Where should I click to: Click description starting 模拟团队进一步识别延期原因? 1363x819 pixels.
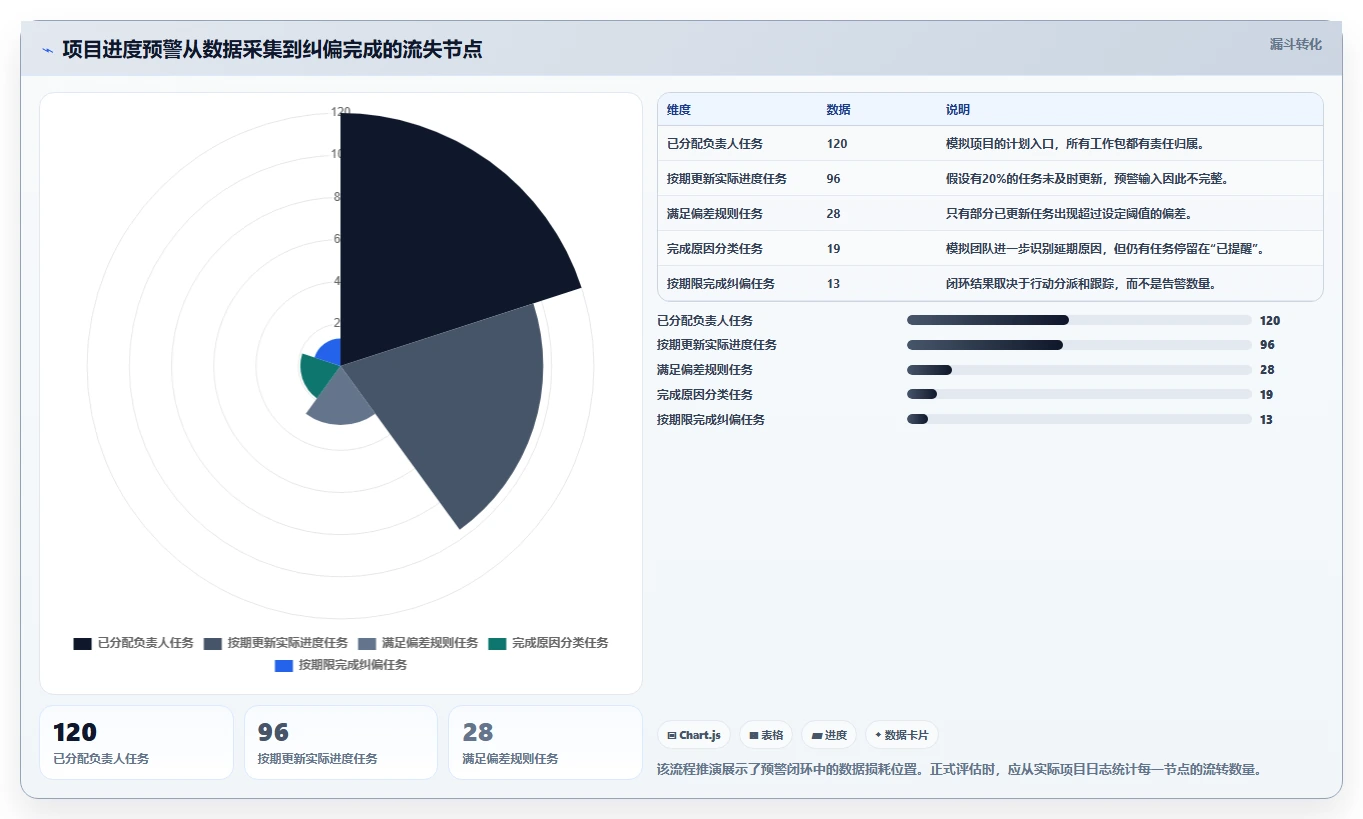[x=1106, y=249]
